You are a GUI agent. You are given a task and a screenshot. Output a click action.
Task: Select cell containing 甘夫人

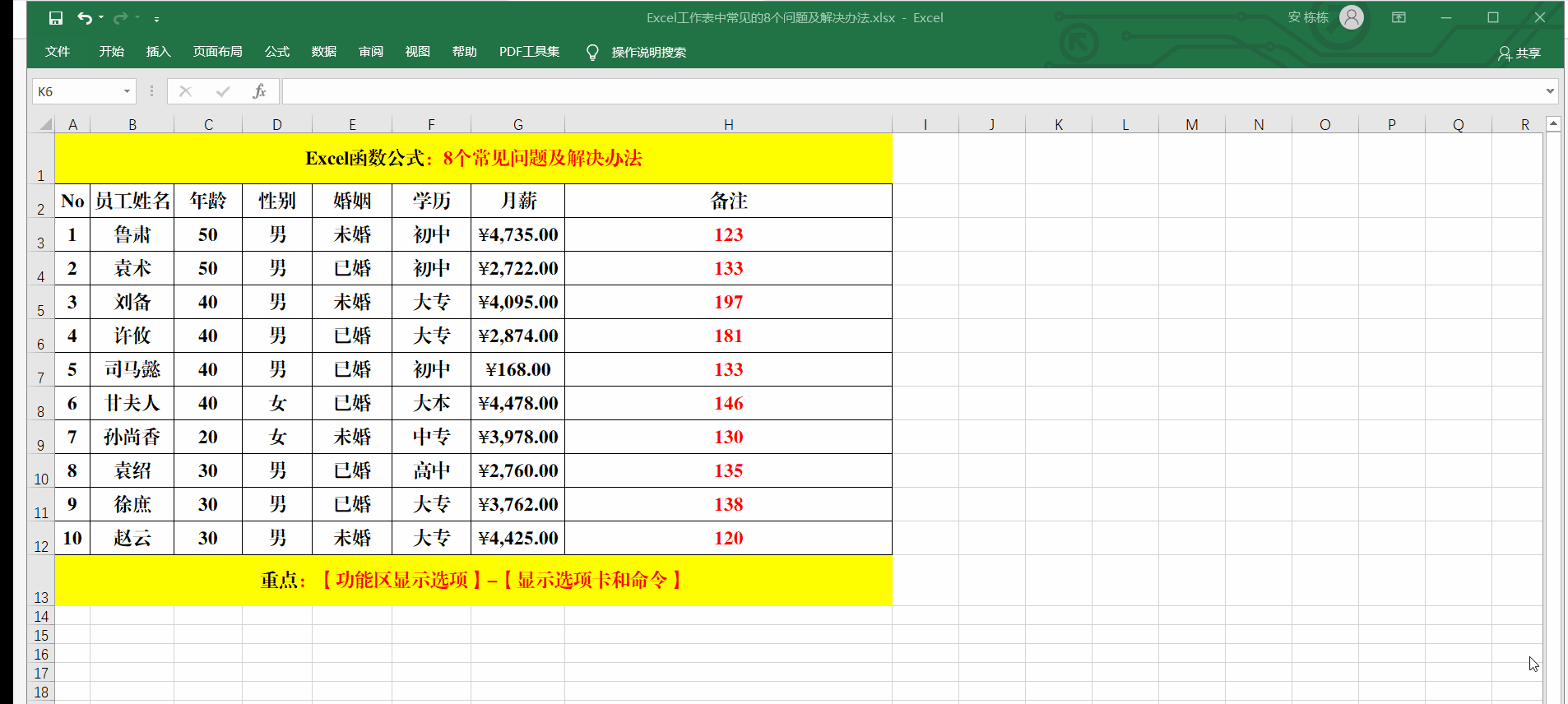132,403
